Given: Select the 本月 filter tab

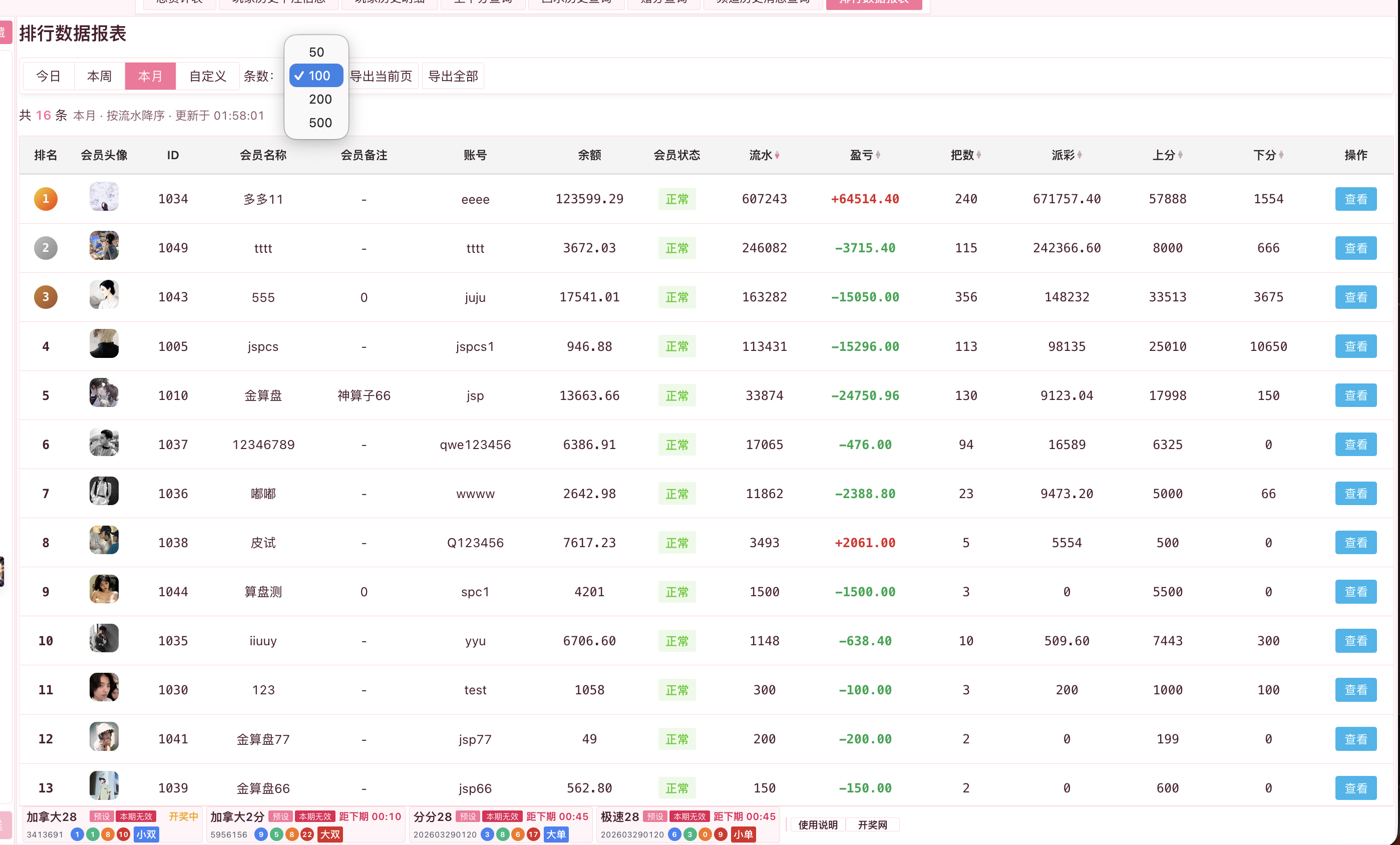Looking at the screenshot, I should [151, 76].
